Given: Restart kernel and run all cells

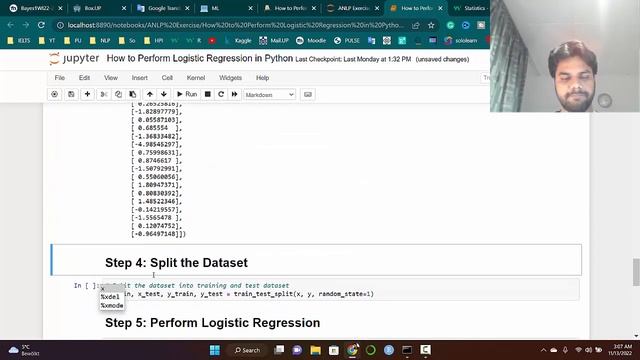Looking at the screenshot, I should [x=234, y=94].
